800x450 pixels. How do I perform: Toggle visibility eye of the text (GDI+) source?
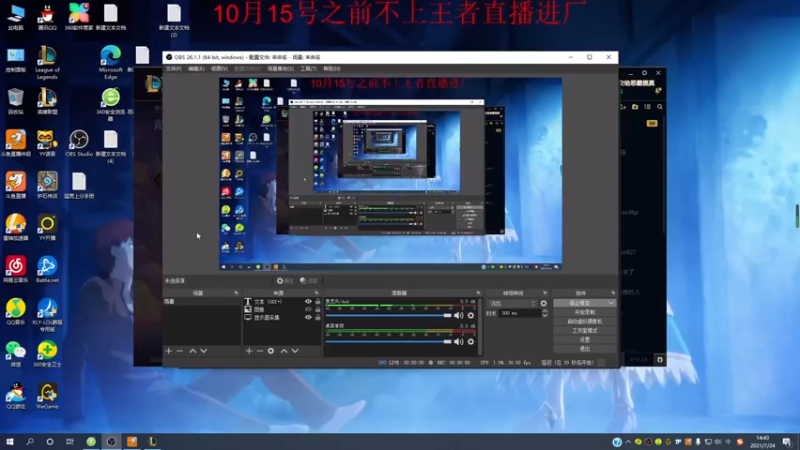tap(308, 302)
